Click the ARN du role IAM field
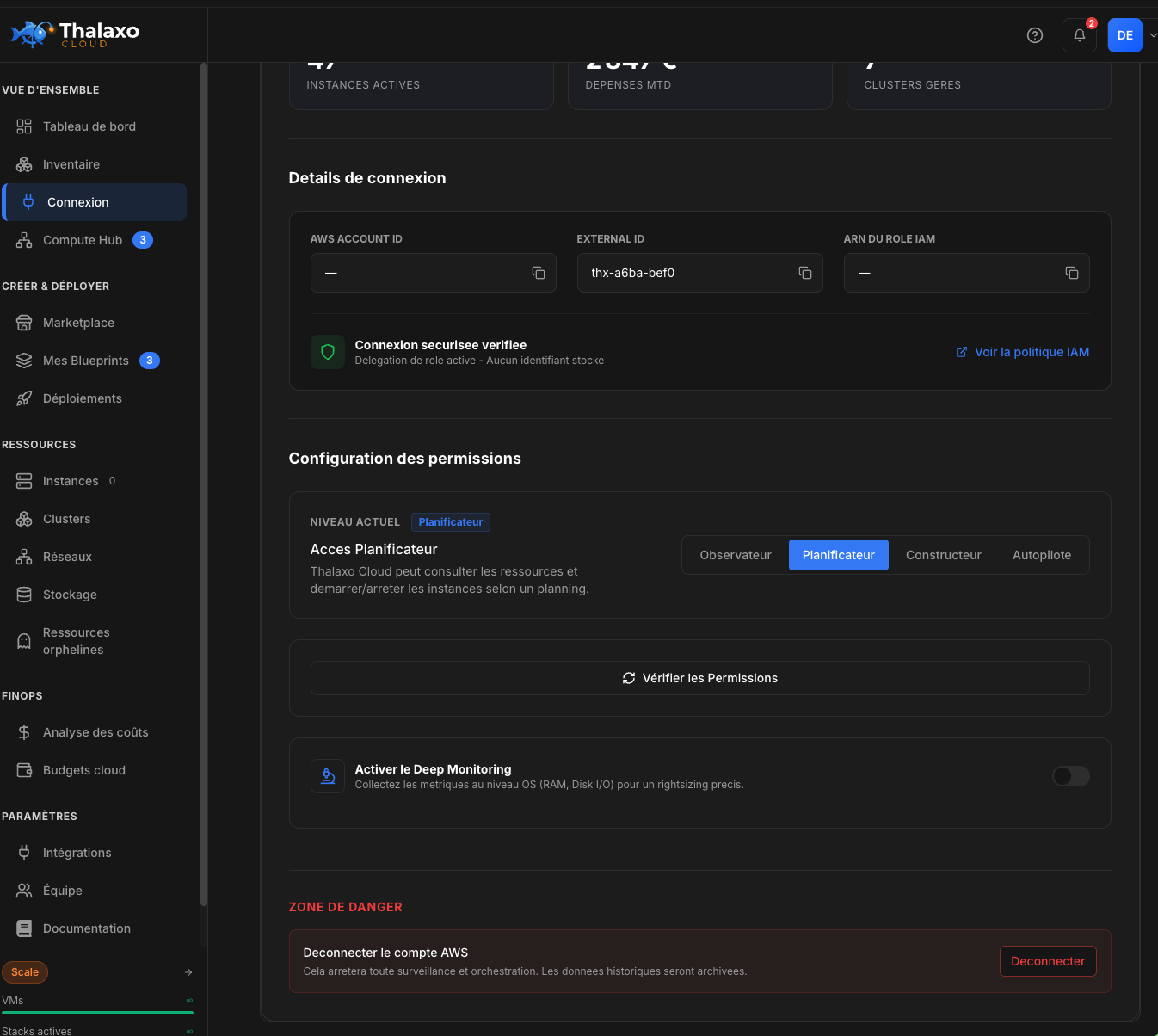 coord(967,273)
